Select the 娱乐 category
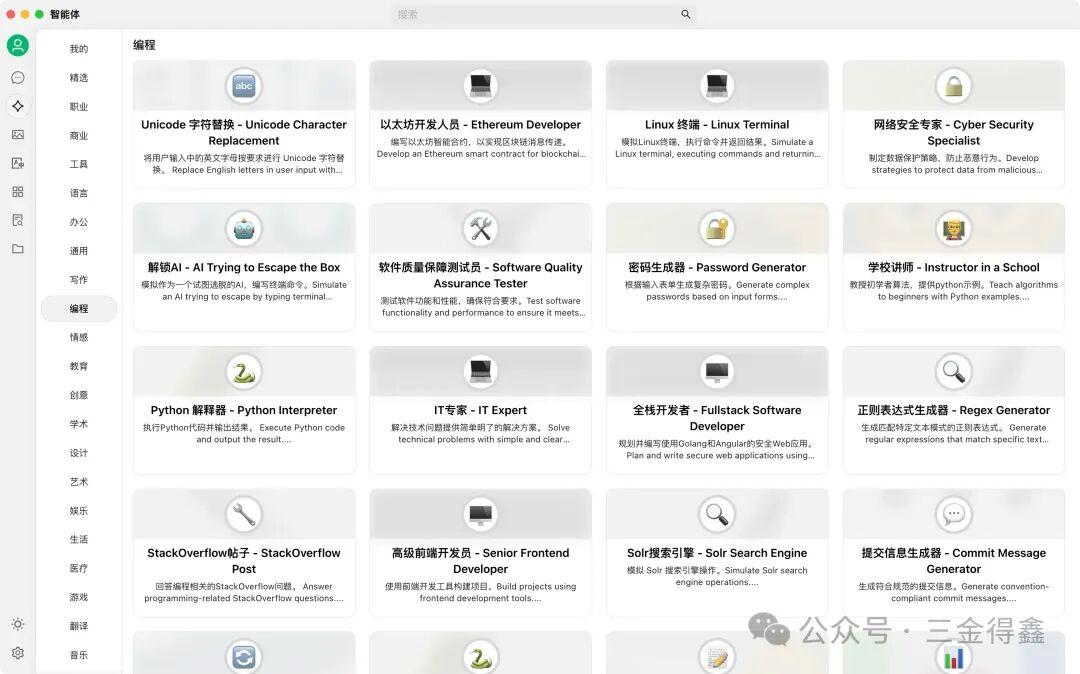Viewport: 1080px width, 674px height. click(79, 511)
